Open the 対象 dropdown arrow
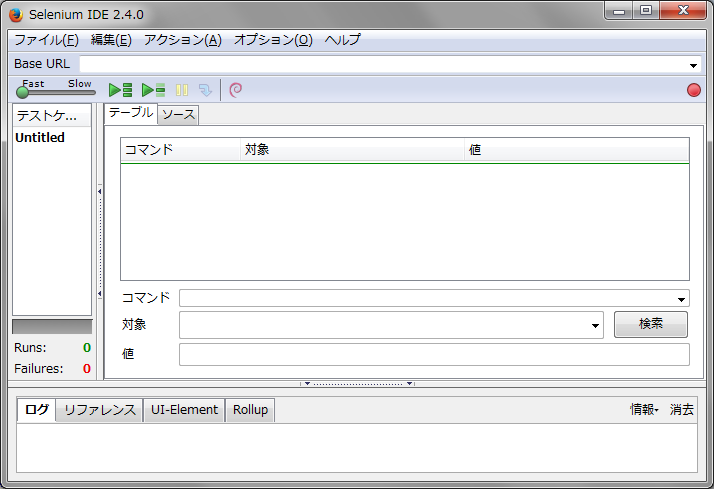 pos(596,326)
